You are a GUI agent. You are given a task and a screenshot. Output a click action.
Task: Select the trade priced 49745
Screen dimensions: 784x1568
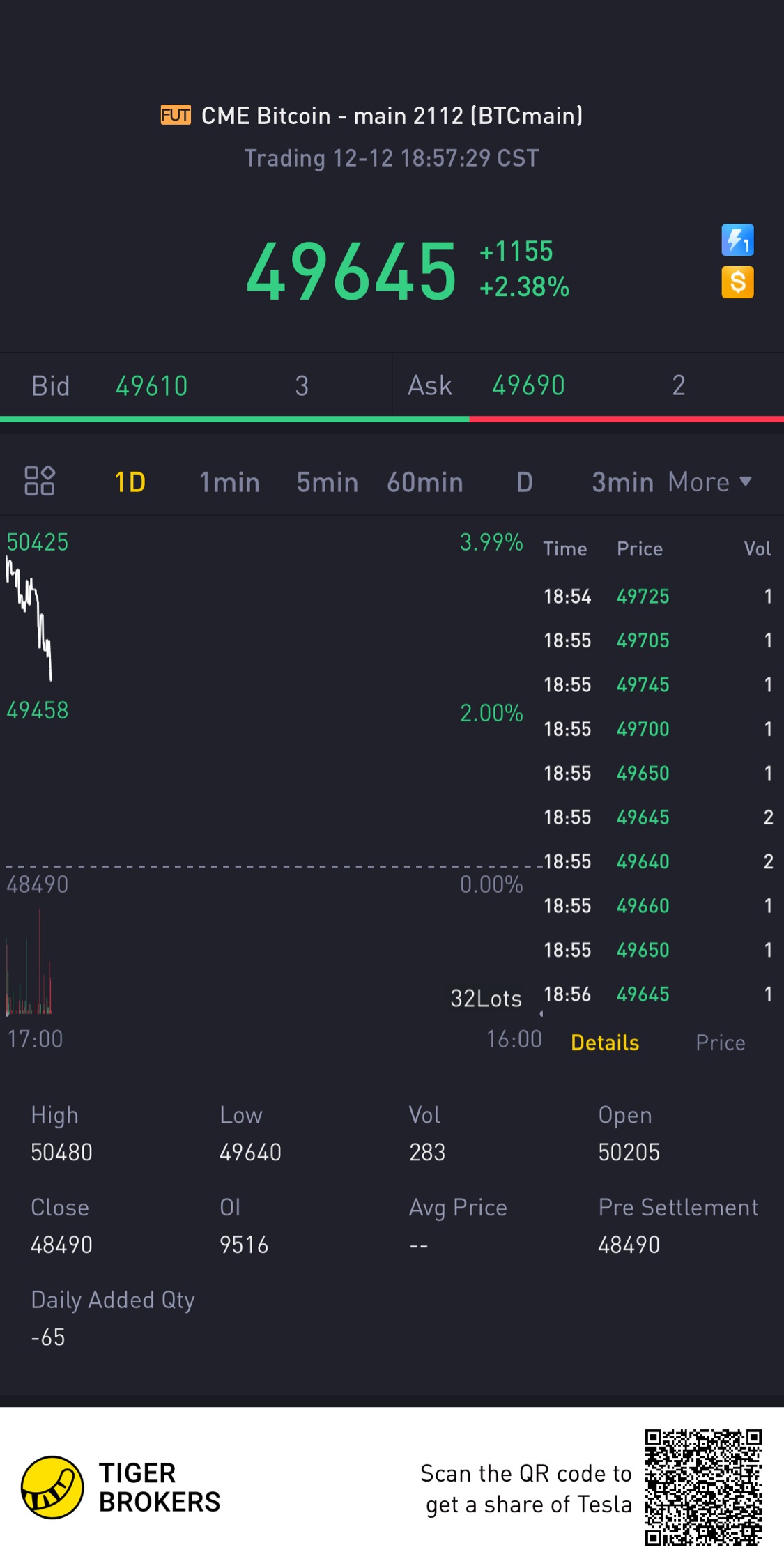pos(657,684)
